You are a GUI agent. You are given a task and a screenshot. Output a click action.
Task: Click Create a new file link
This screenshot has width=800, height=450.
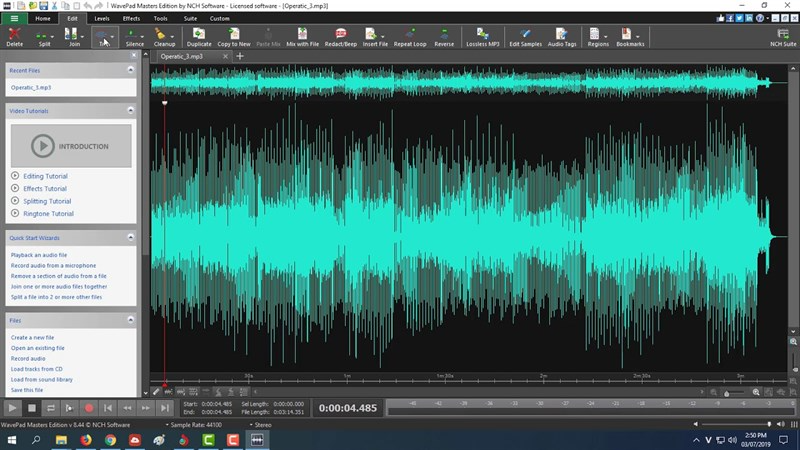(32, 337)
